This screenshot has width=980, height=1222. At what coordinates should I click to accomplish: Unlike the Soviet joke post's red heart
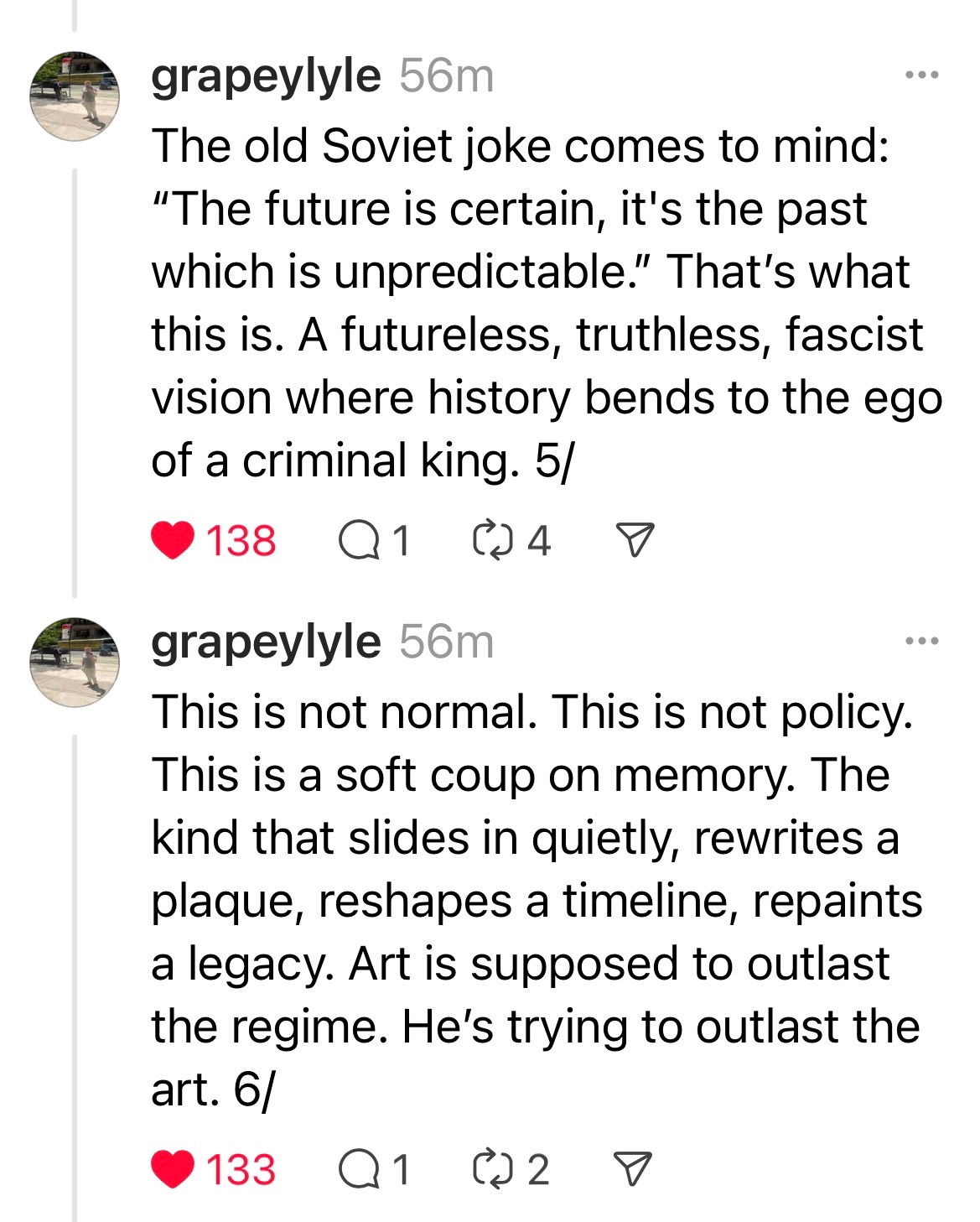174,540
